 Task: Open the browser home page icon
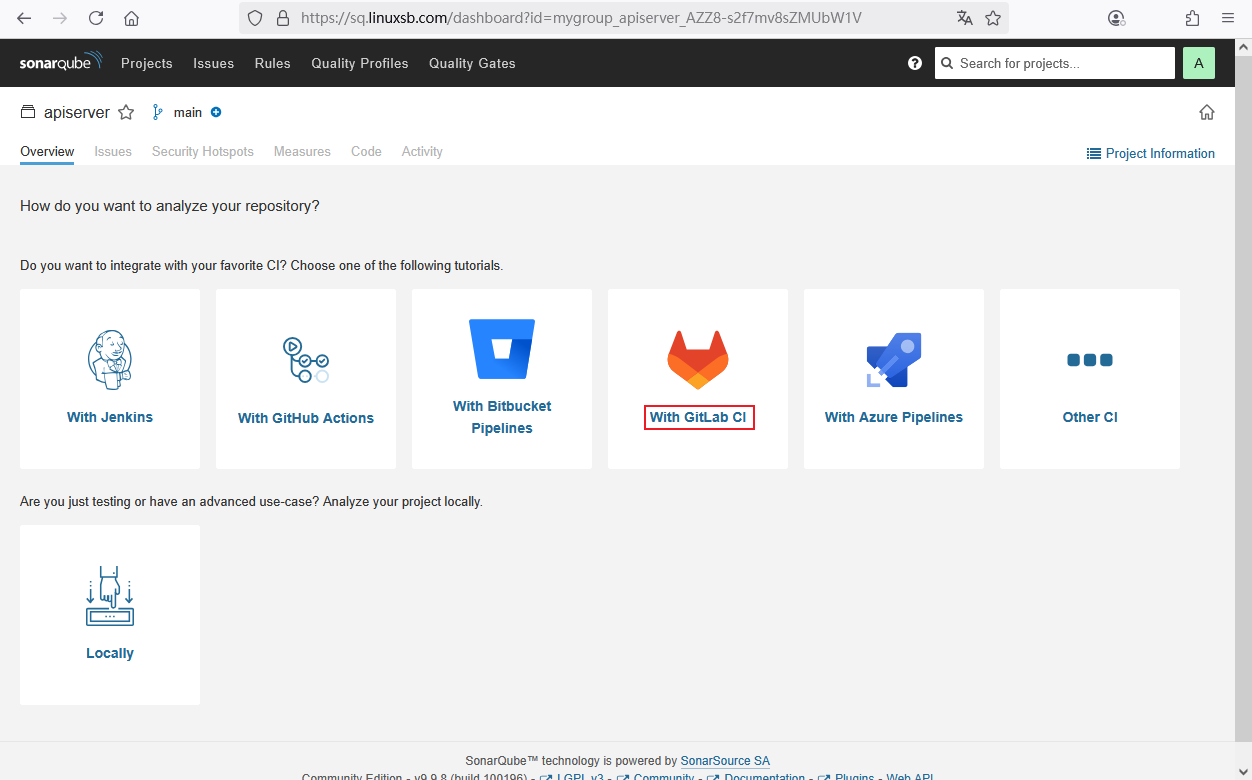click(x=131, y=18)
